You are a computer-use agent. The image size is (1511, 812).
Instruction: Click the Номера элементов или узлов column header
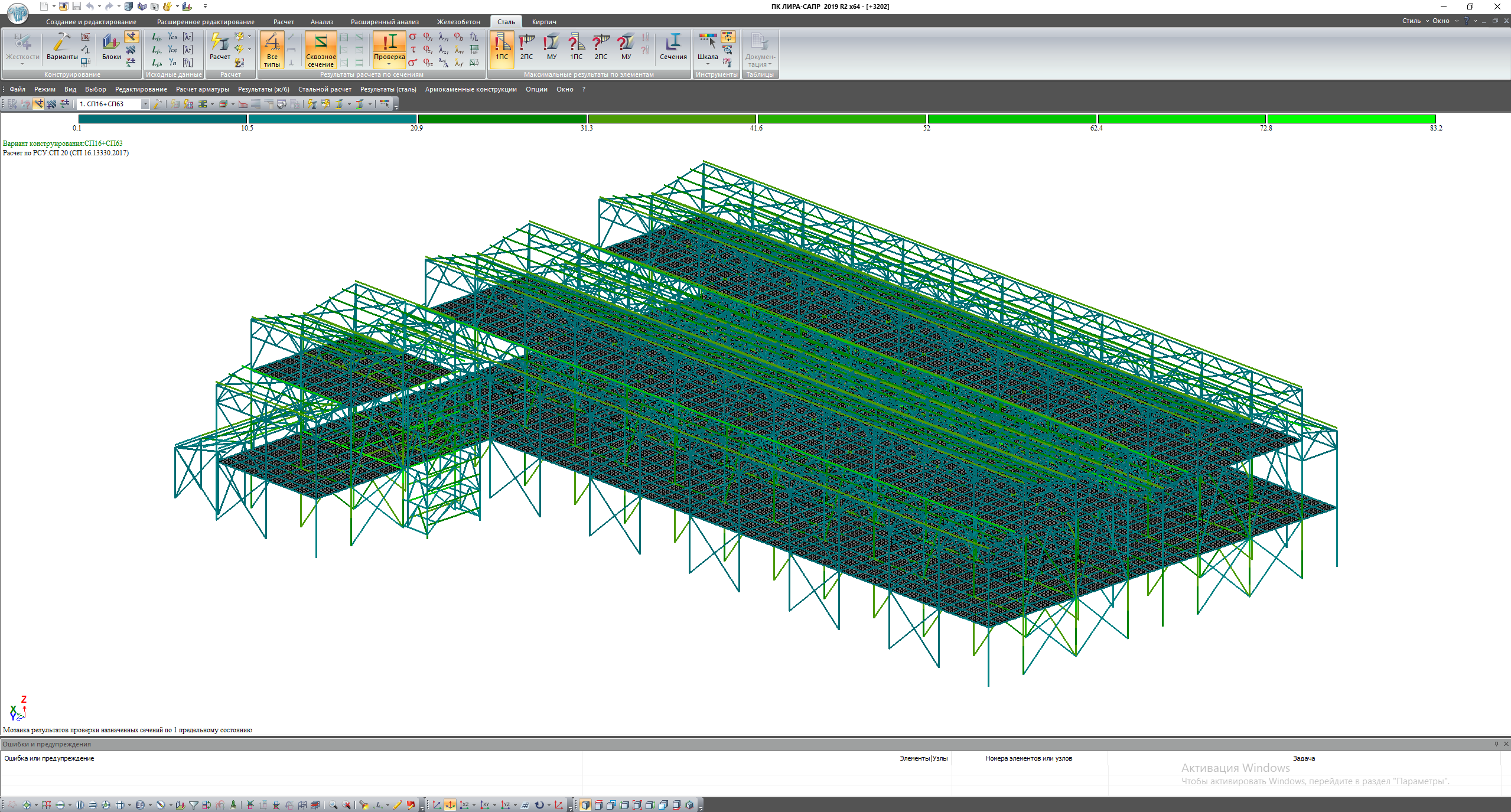tap(1028, 758)
